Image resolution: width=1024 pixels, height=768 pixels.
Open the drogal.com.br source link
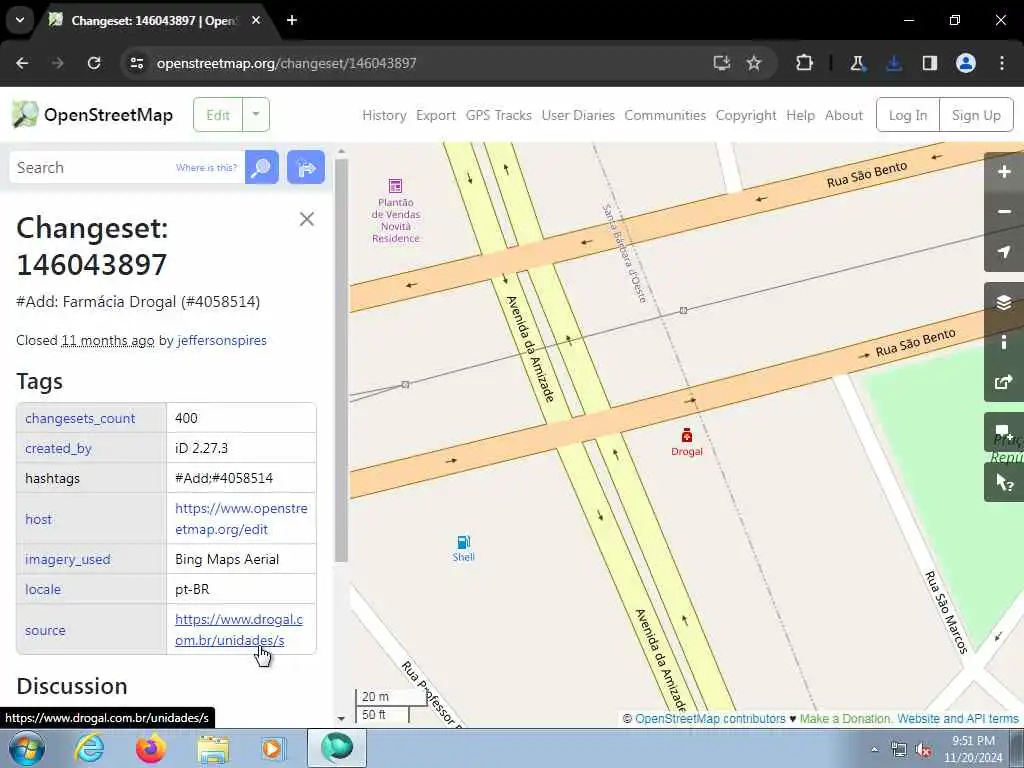click(x=239, y=630)
